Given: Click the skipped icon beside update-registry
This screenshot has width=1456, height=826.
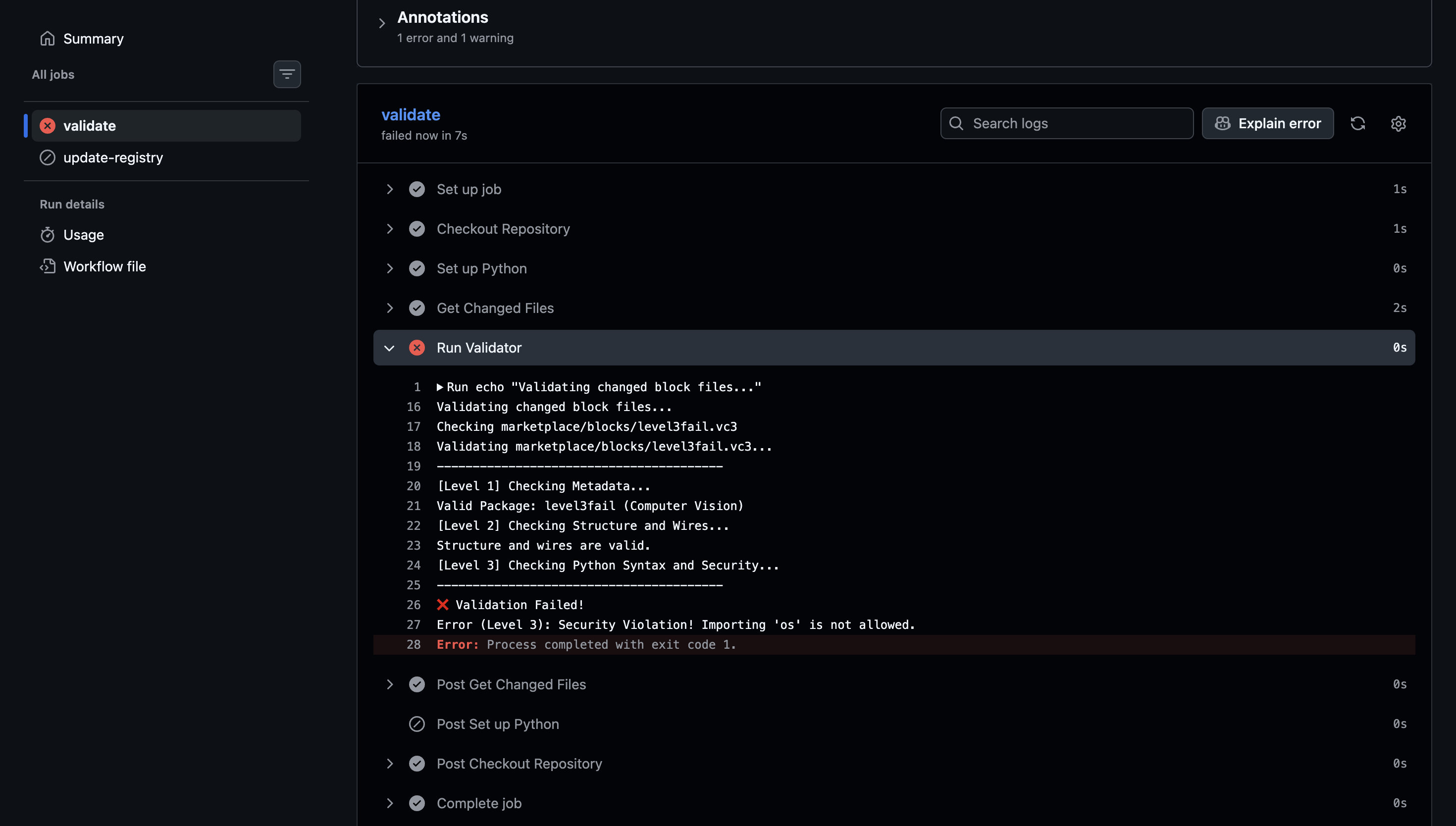Looking at the screenshot, I should (x=48, y=157).
